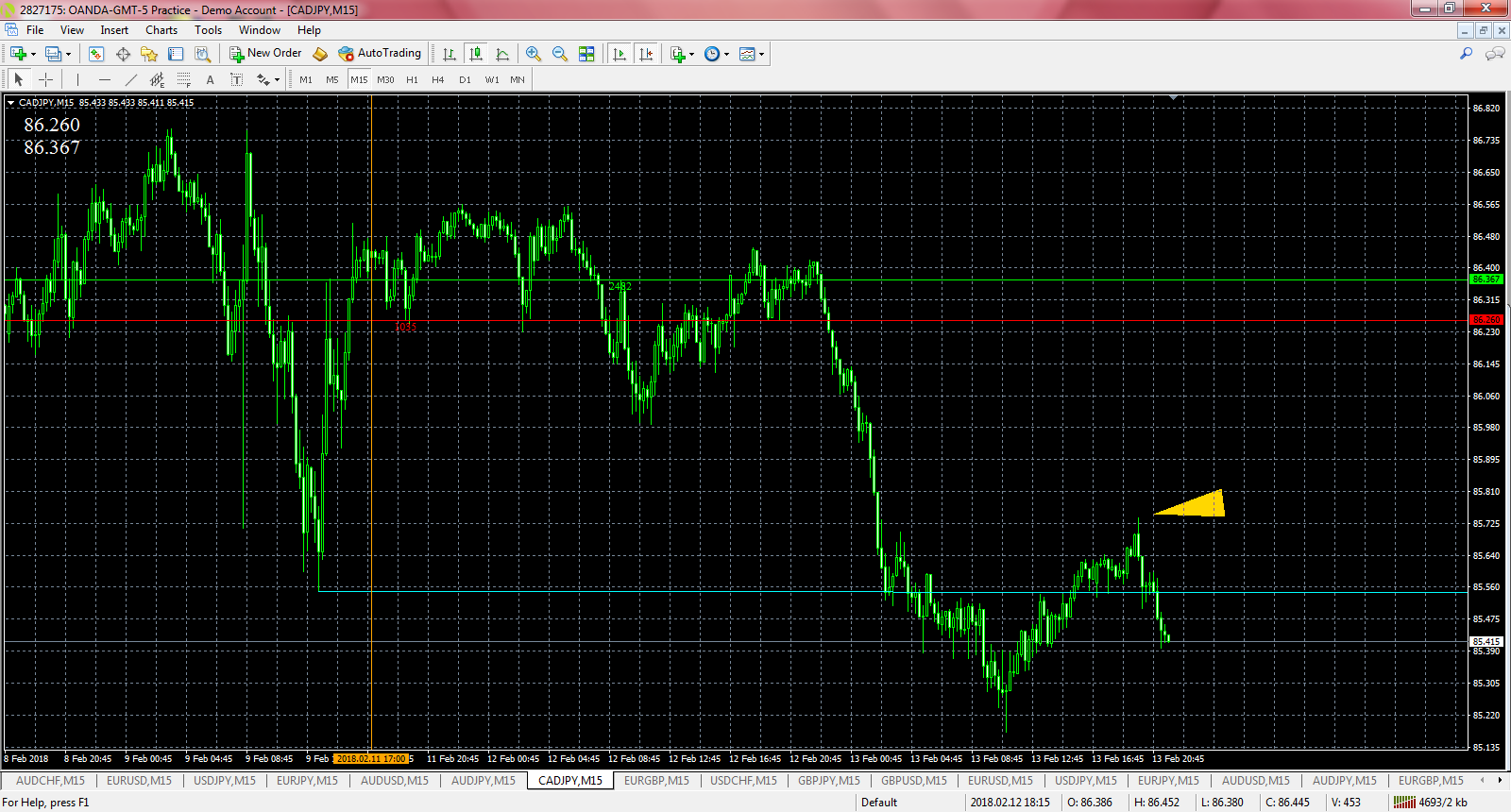Zoom out on the chart
This screenshot has width=1511, height=812.
point(560,54)
